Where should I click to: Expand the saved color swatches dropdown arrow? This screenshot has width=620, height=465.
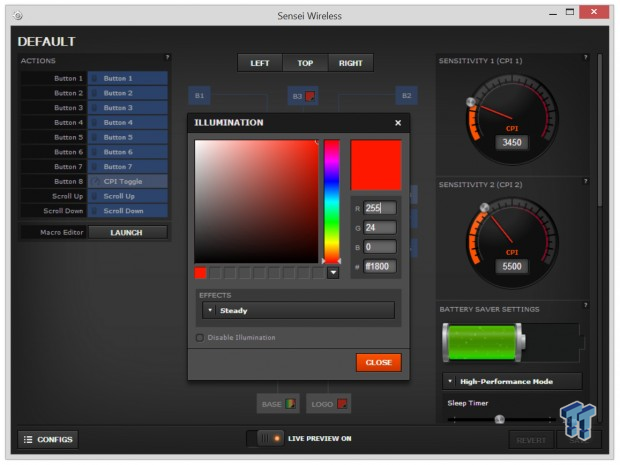point(333,272)
